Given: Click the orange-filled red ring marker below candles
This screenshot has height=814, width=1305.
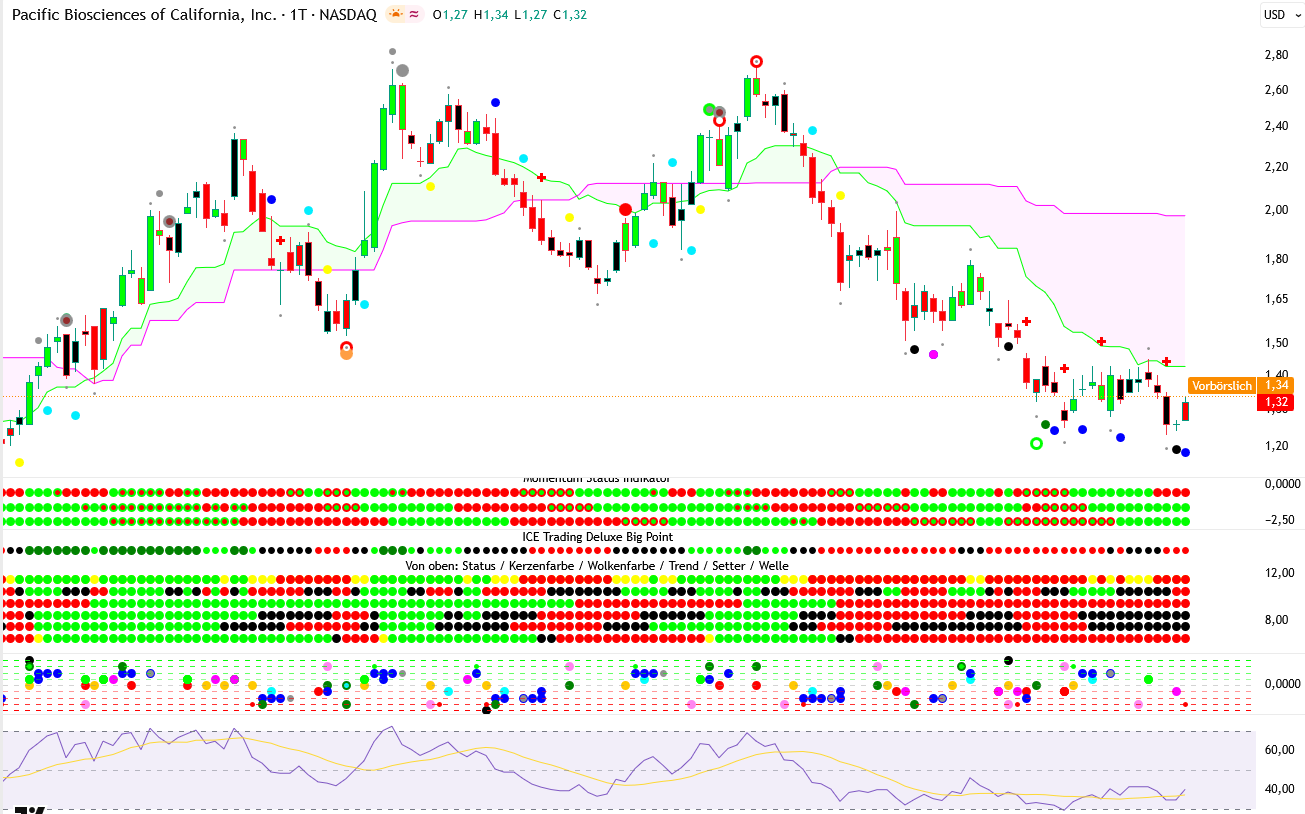Looking at the screenshot, I should point(346,351).
